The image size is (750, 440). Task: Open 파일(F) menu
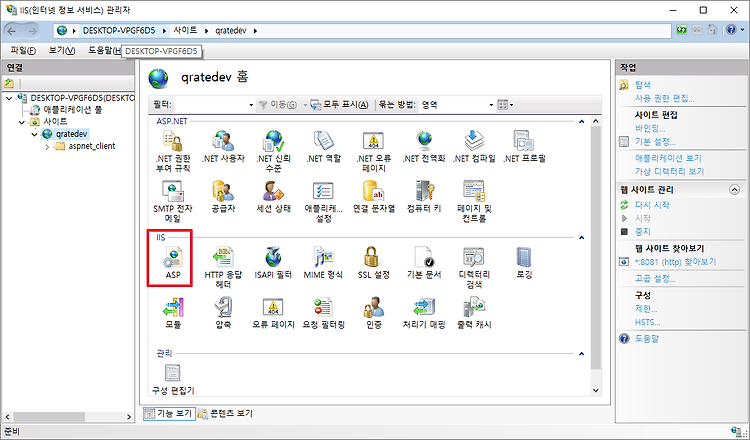tap(23, 50)
